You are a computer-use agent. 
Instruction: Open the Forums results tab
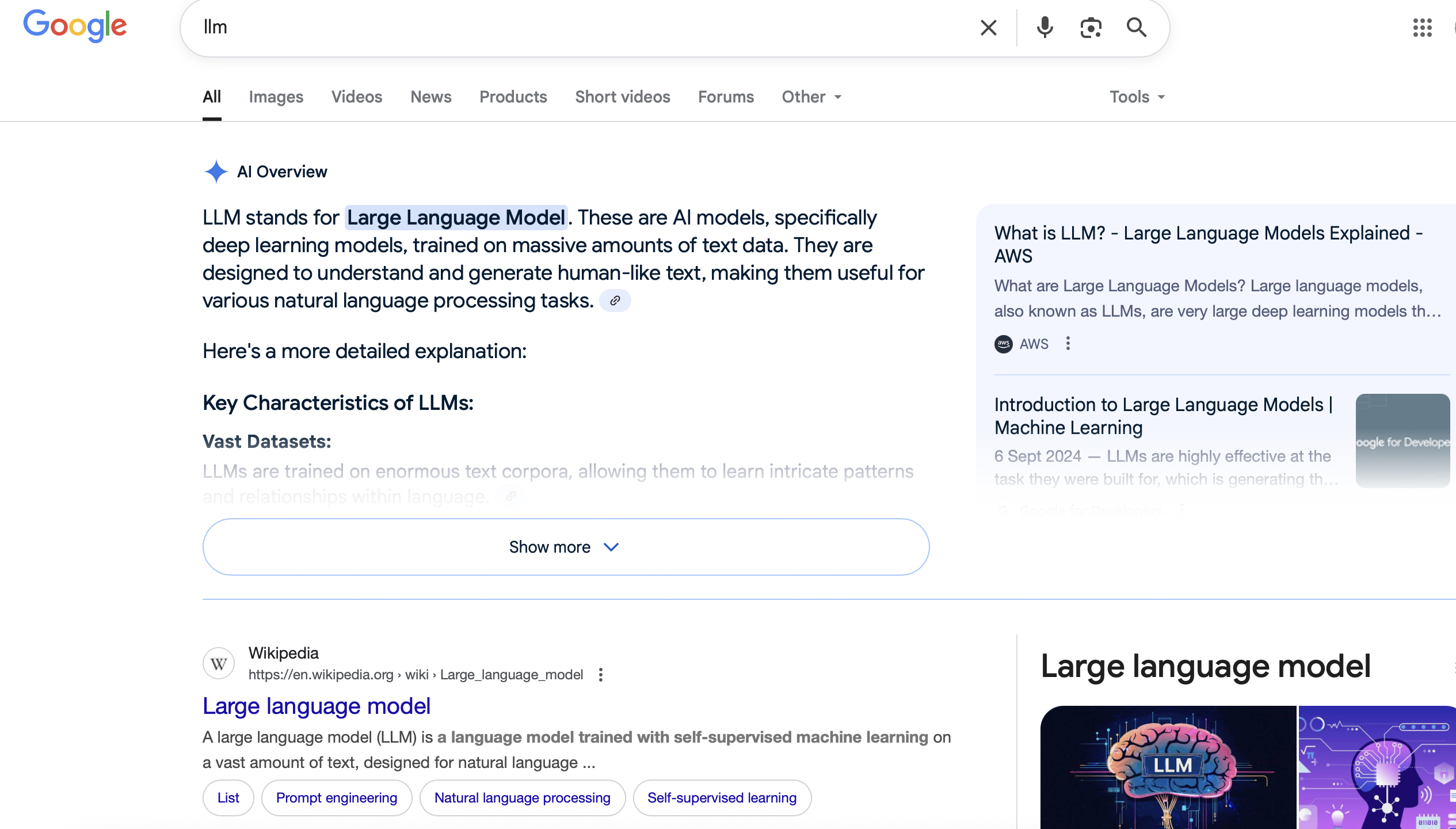(x=726, y=97)
